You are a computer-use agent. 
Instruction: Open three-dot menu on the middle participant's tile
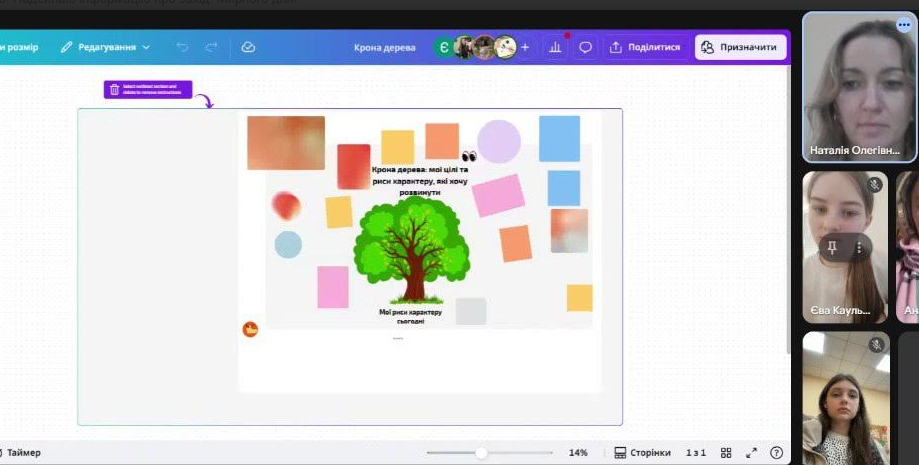[x=858, y=246]
